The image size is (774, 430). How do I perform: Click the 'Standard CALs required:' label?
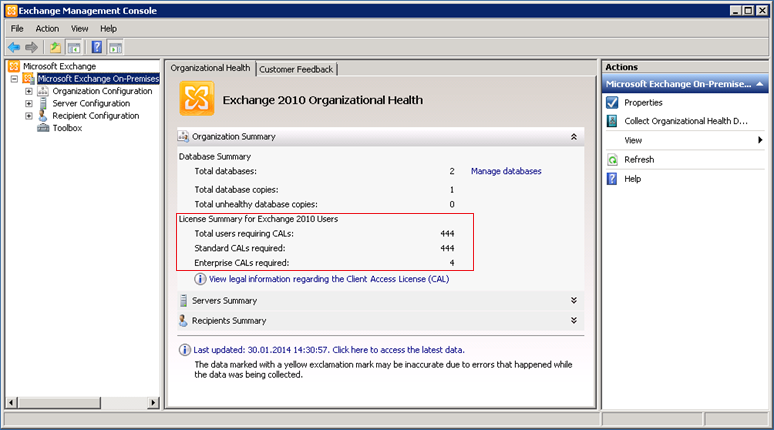pyautogui.click(x=239, y=248)
